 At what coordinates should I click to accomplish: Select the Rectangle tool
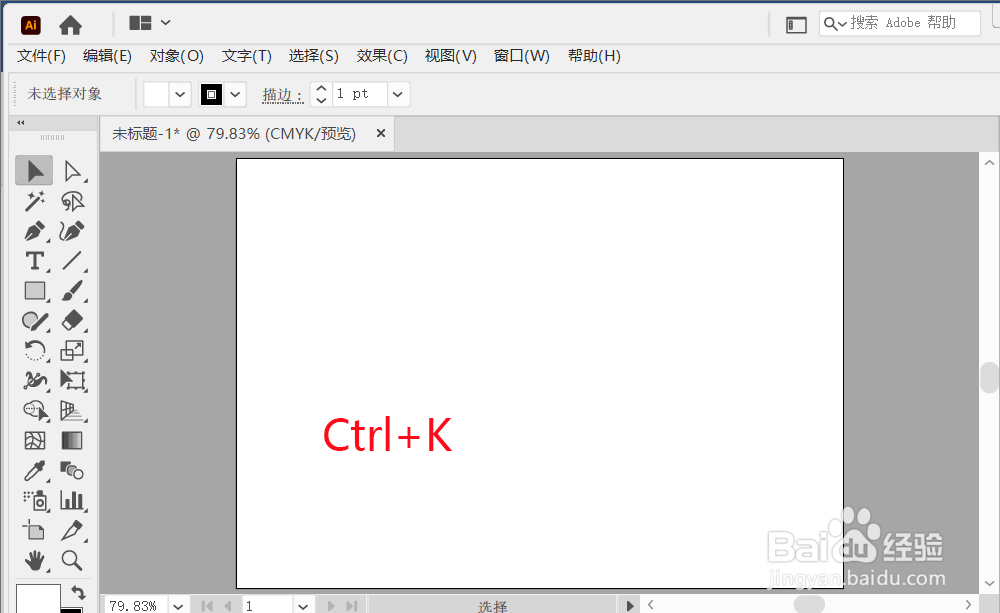click(x=34, y=291)
